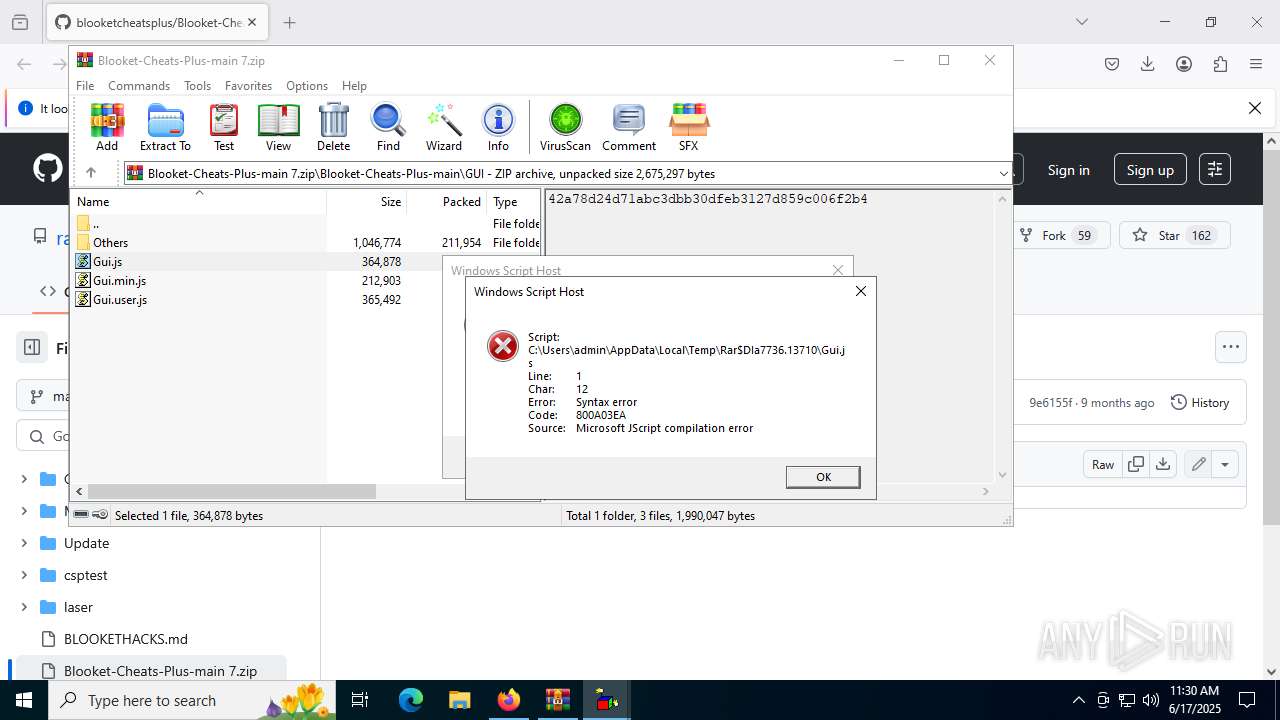Open the View file tool
1280x720 pixels.
(278, 127)
